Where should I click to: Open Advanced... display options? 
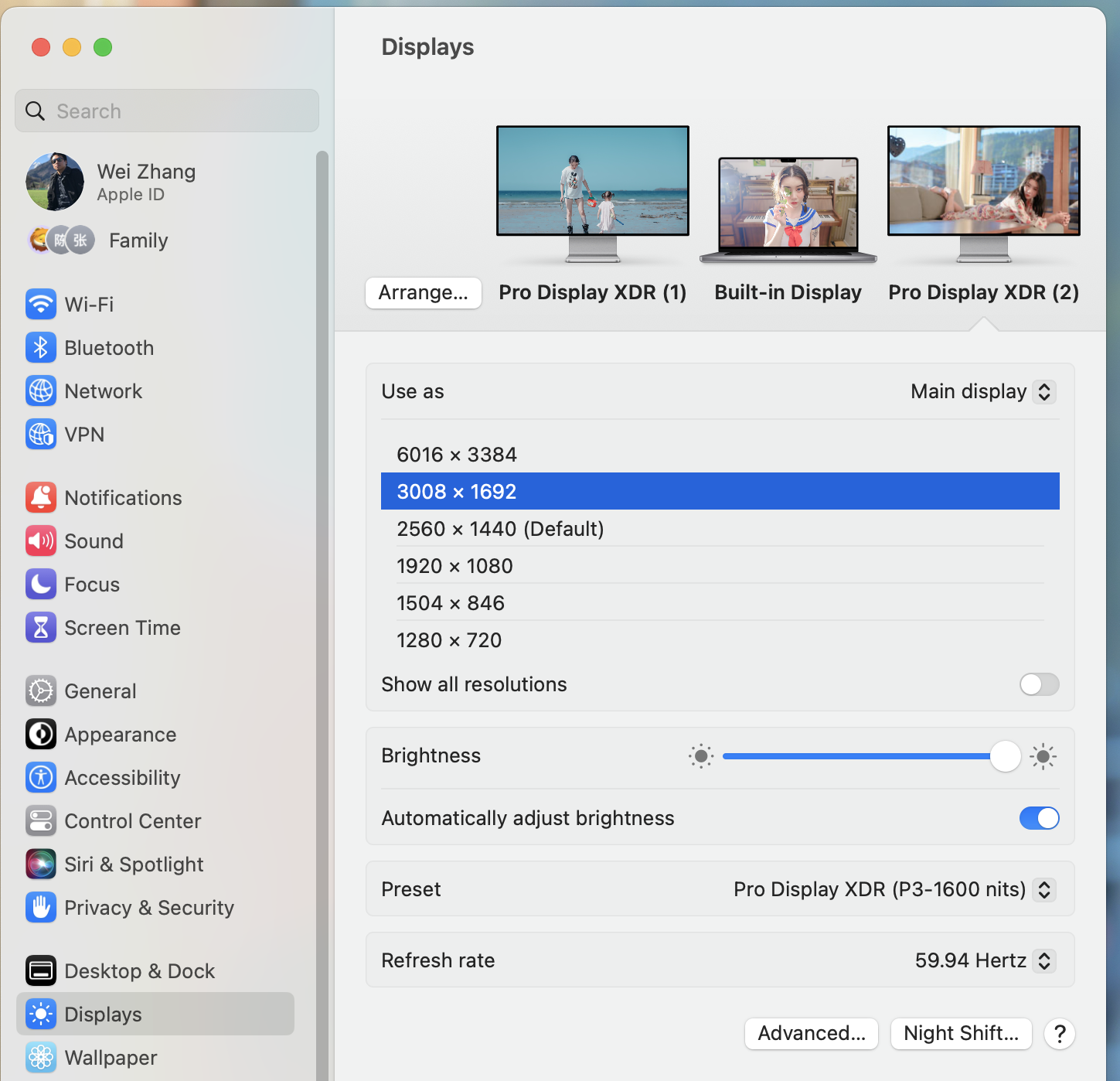coord(812,1034)
